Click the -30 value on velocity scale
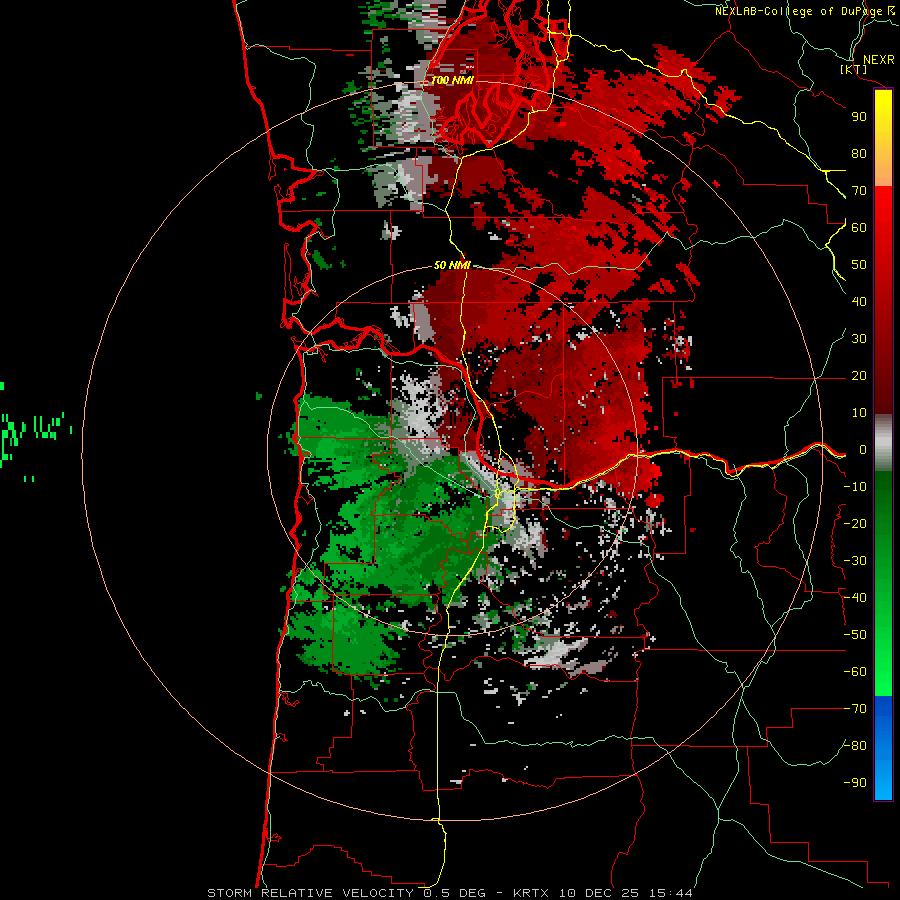 [855, 561]
